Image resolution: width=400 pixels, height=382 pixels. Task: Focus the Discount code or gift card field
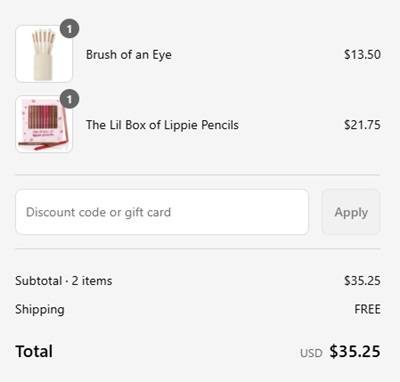tap(162, 212)
